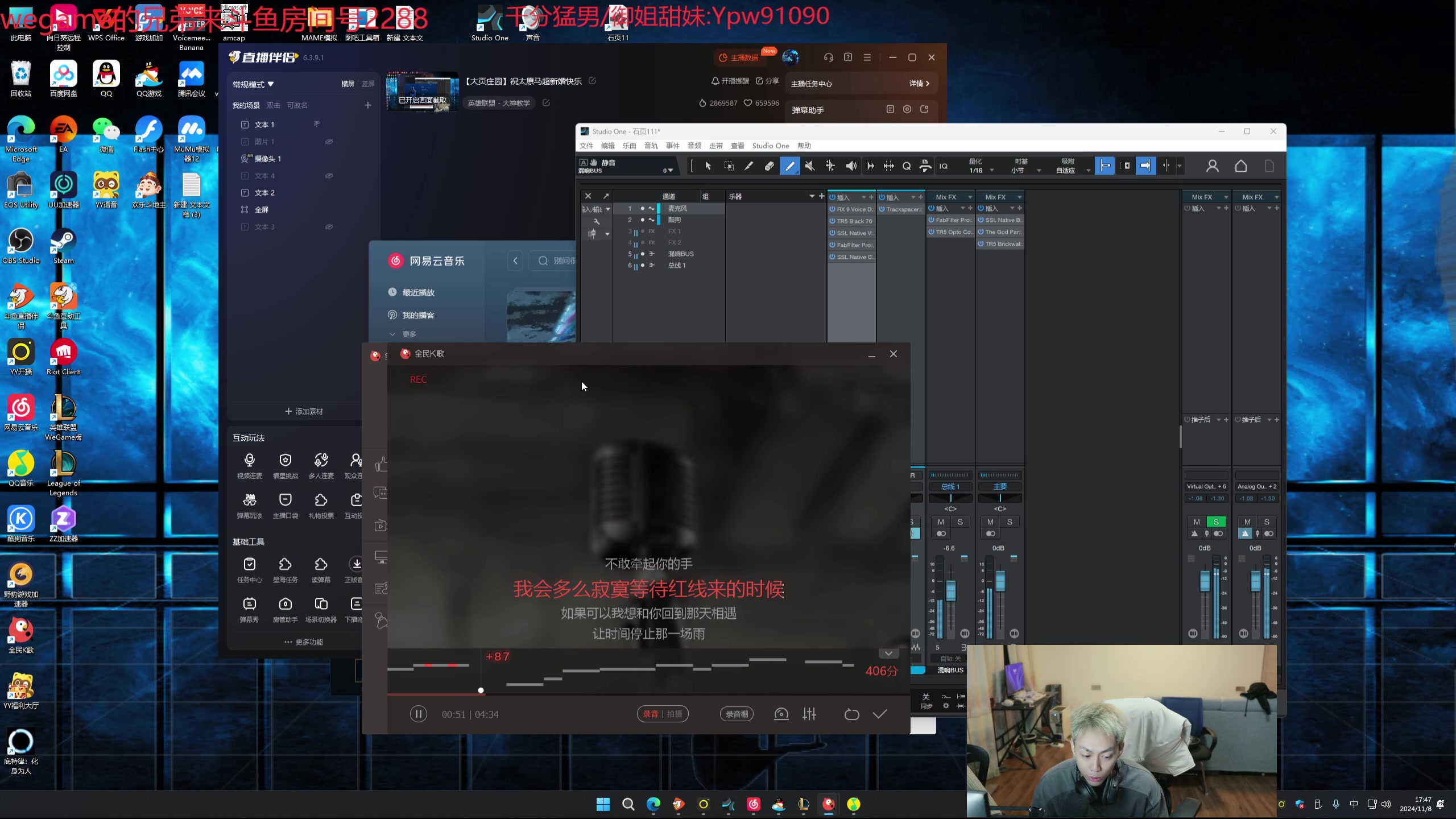This screenshot has height=819, width=1456.
Task: Solo the 主要 mixer channel
Action: pos(1010,522)
